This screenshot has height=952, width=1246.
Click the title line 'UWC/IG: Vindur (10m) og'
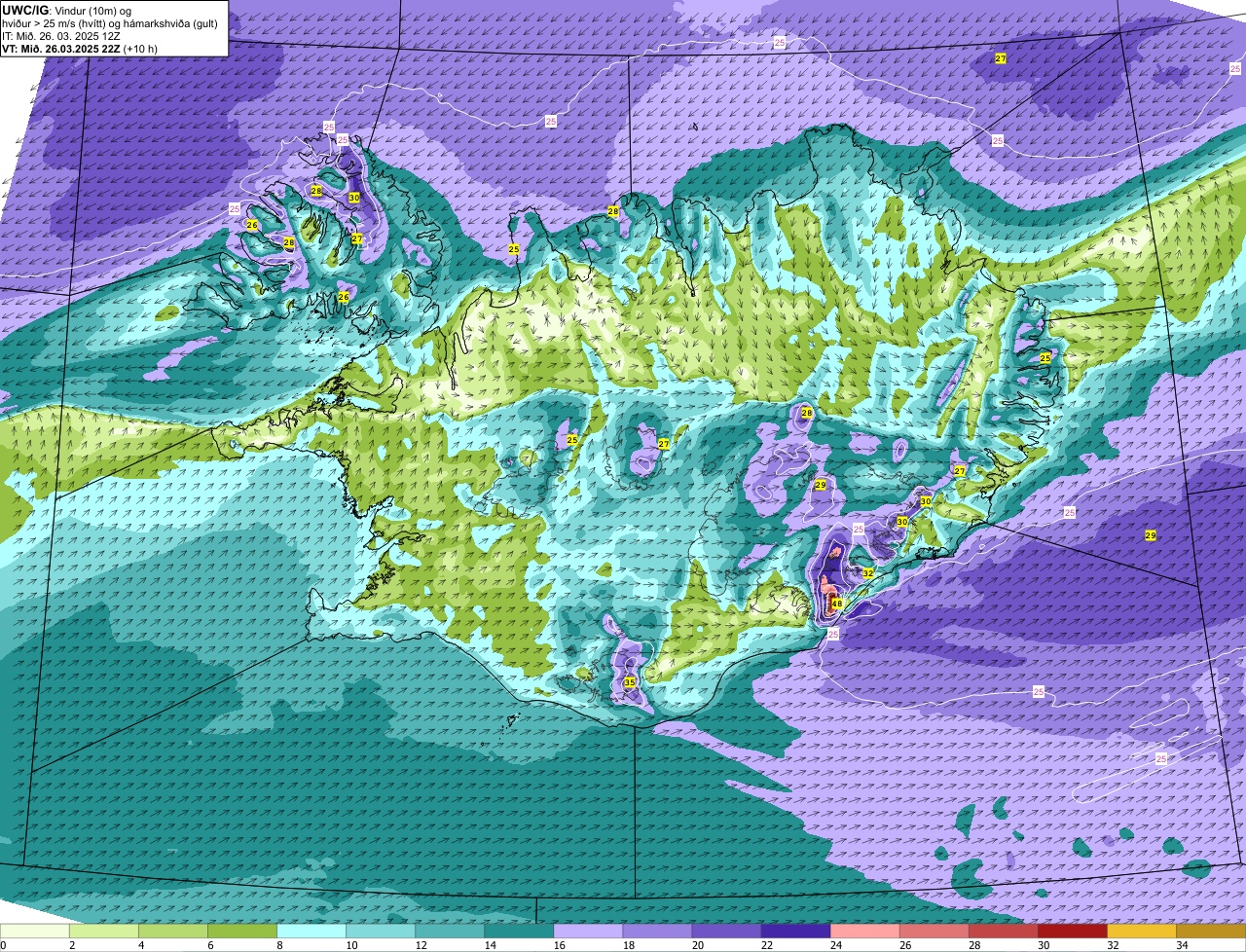click(67, 11)
